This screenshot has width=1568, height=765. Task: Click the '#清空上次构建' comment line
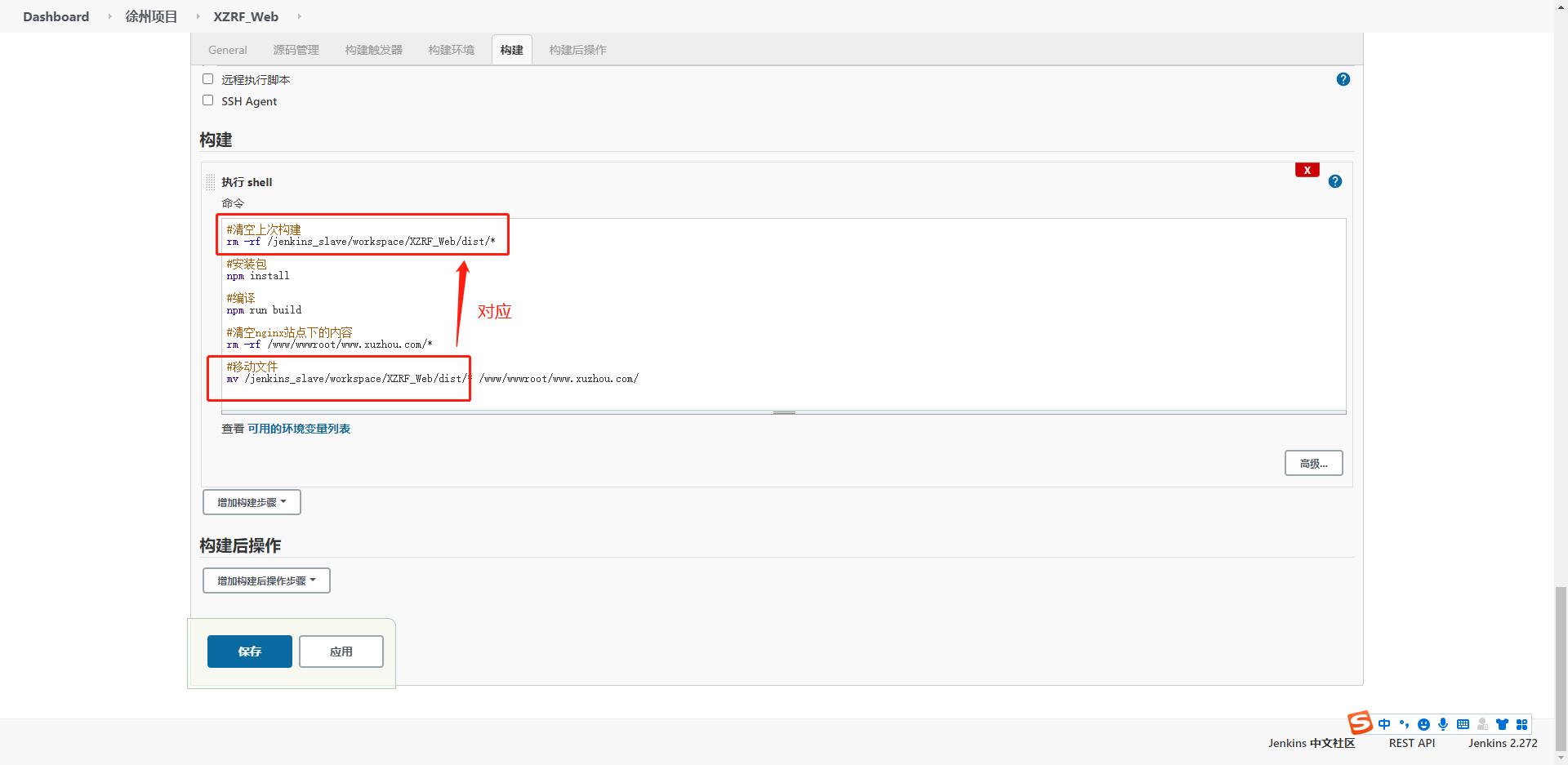coord(264,229)
